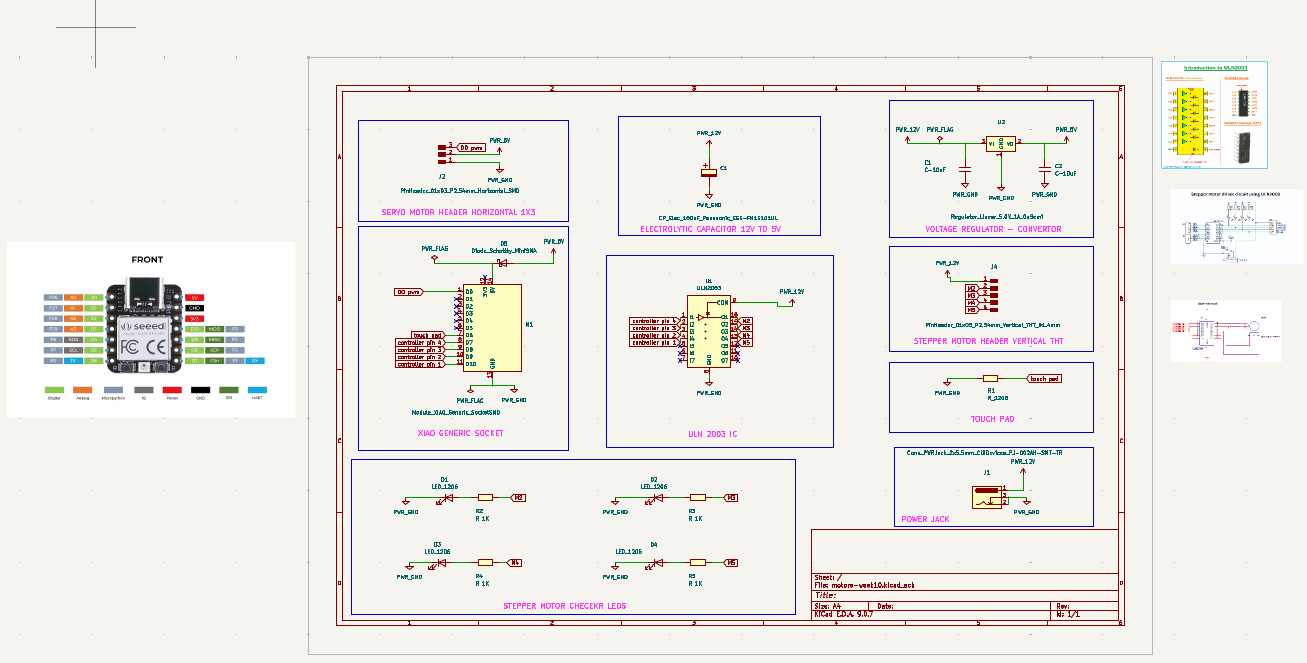Click 'SERVO MOTOR HEADER HORIZONTAL 1X3' text
Screen dimensions: 1307x663
tap(459, 213)
